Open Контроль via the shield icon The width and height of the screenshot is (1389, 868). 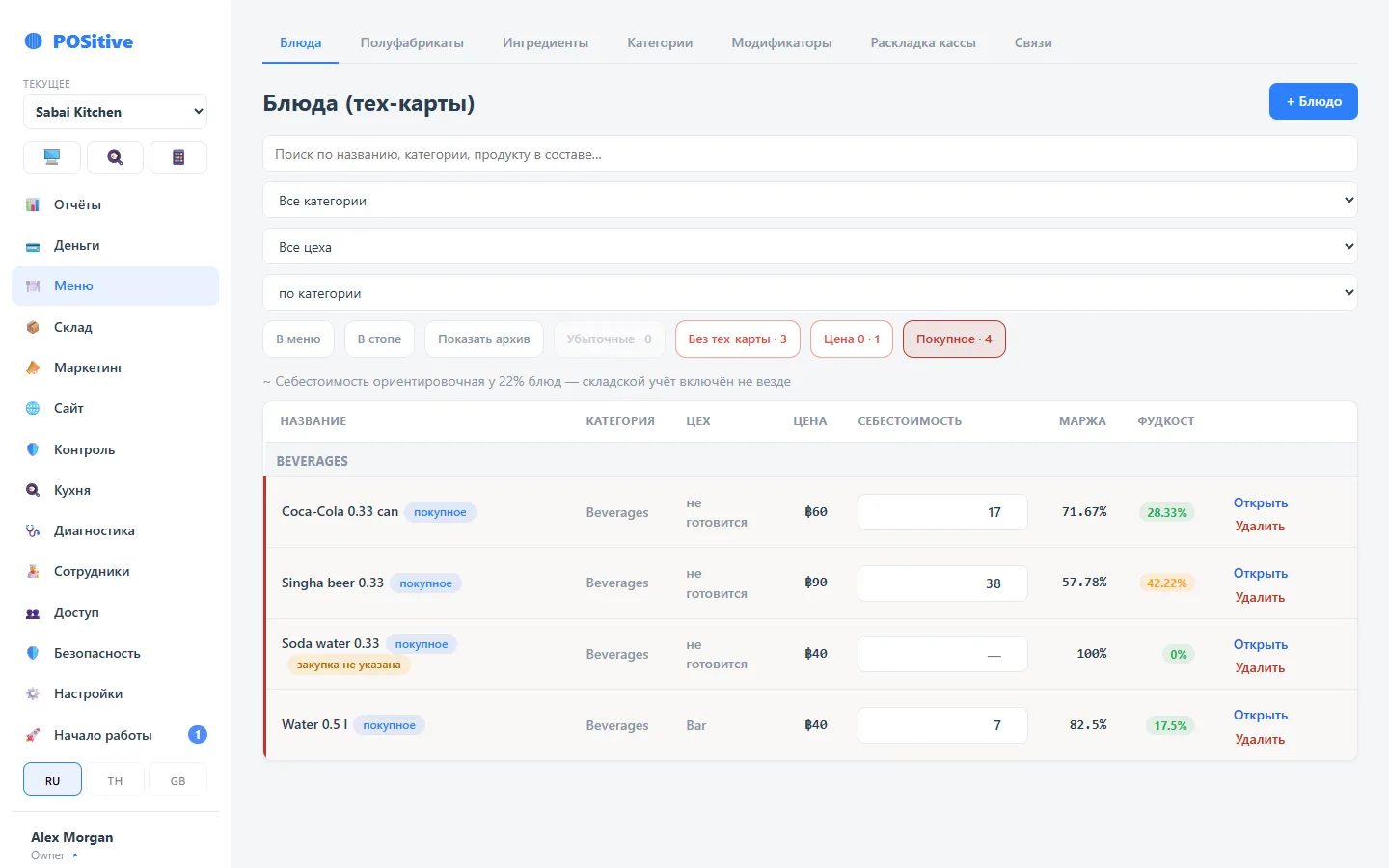[x=33, y=449]
